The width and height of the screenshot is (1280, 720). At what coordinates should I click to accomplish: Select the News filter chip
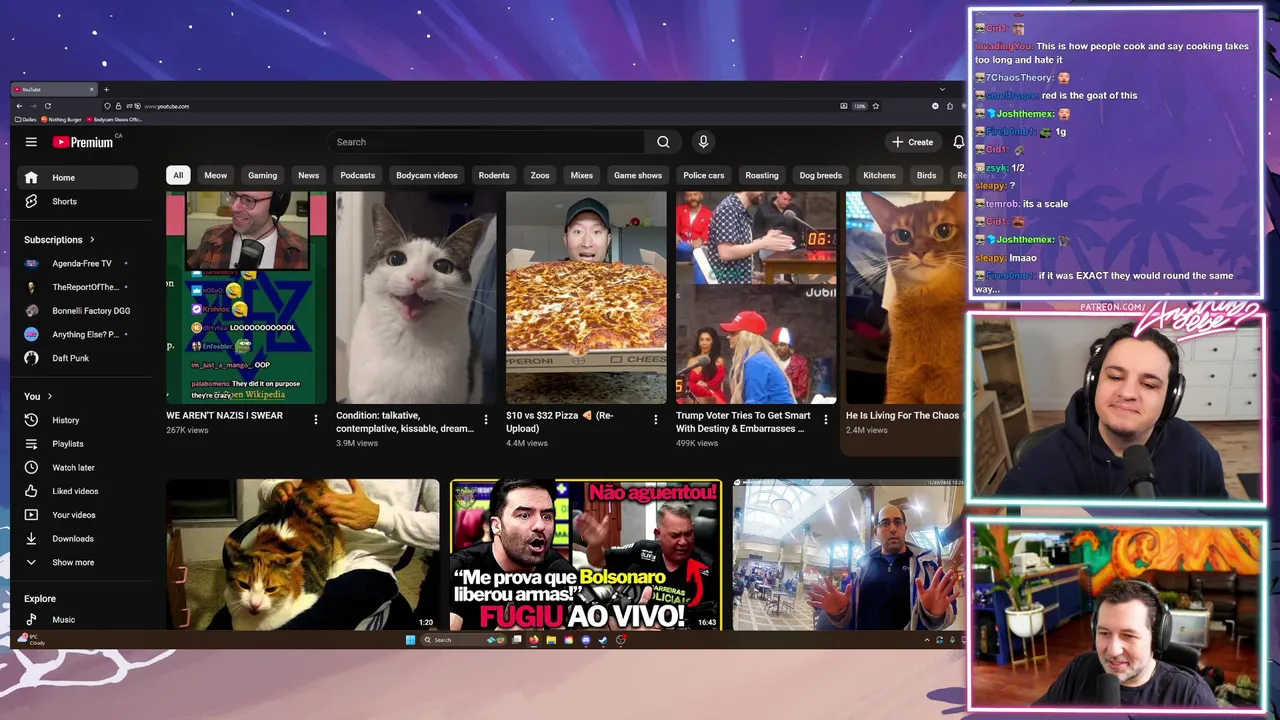309,175
